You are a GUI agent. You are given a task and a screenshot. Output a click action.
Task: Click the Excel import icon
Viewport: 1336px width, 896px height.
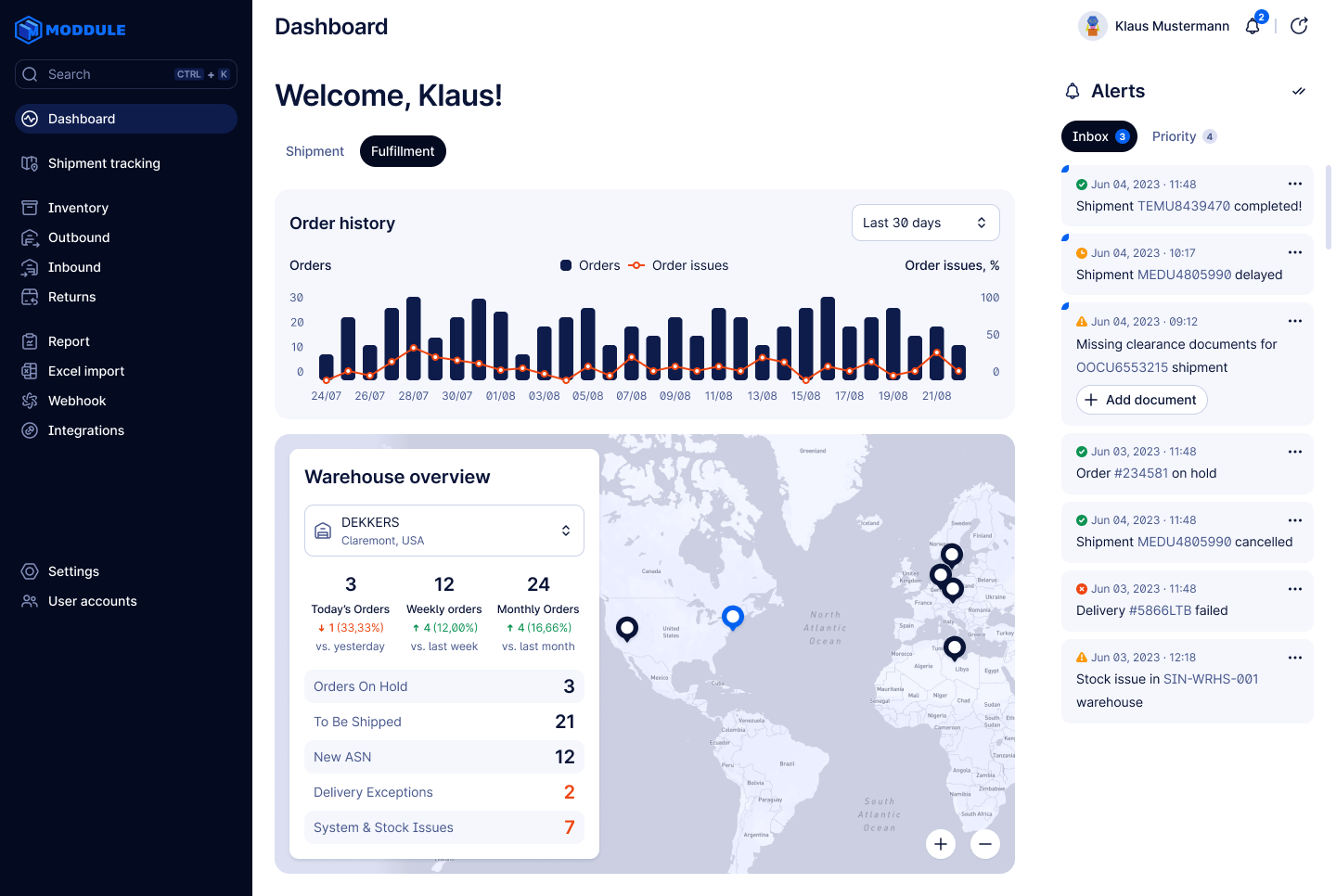[x=29, y=371]
